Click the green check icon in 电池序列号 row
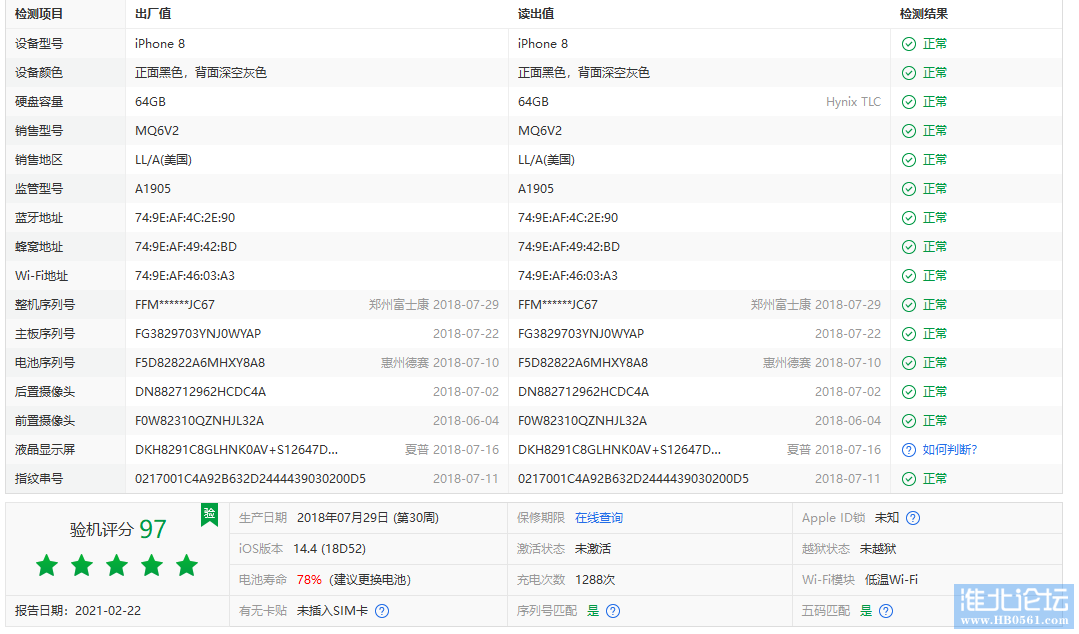The width and height of the screenshot is (1079, 634). (908, 363)
